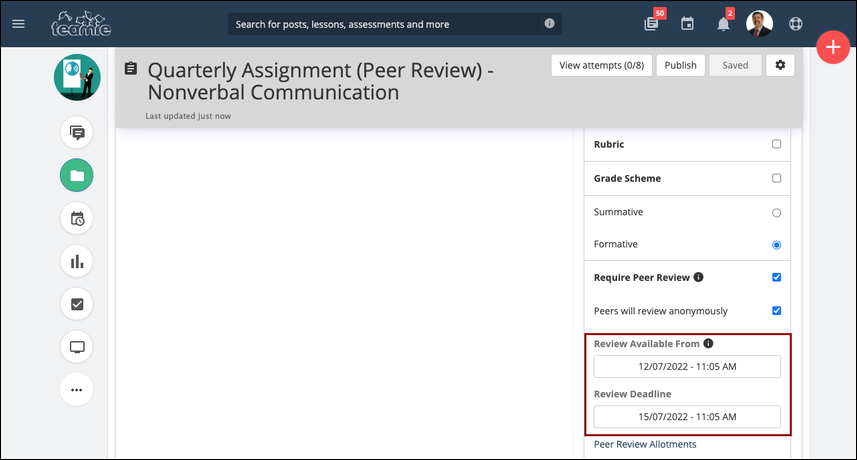
Task: Open the calendar icon in top bar
Action: click(688, 23)
